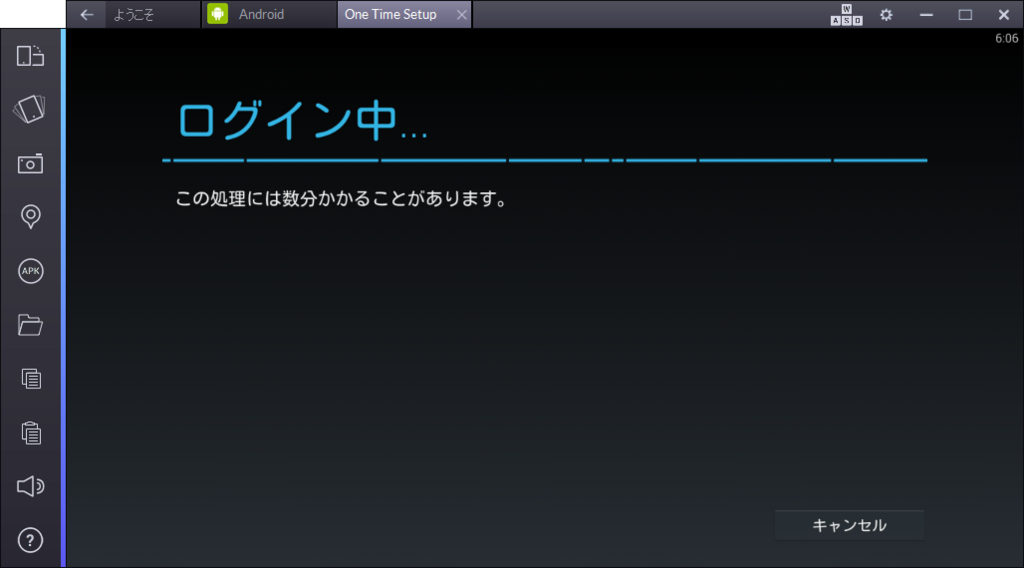Click the ログイン中... heading
The width and height of the screenshot is (1024, 568).
[303, 121]
